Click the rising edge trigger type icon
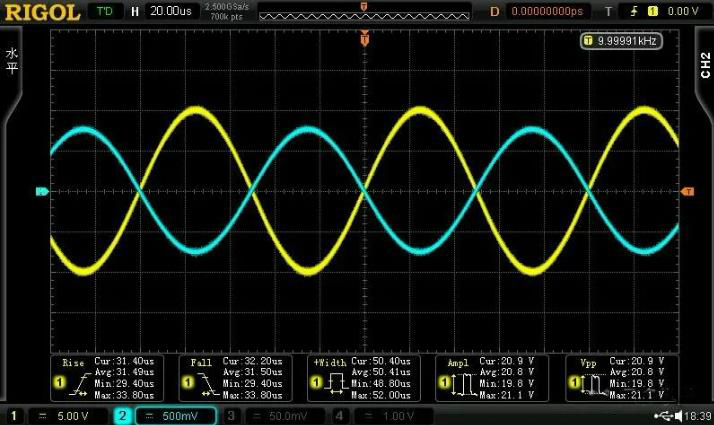The image size is (714, 425). coord(633,12)
